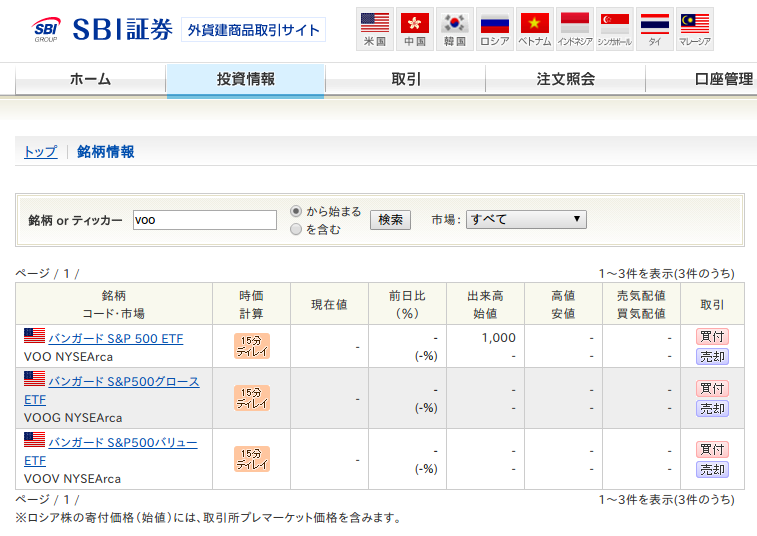
Task: Open the 取引 tab
Action: tap(406, 79)
